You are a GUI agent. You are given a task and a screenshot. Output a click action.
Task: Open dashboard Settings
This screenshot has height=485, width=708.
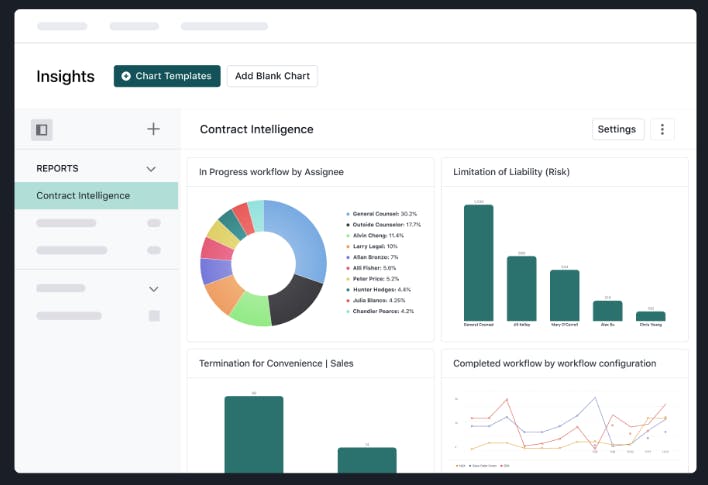(618, 129)
